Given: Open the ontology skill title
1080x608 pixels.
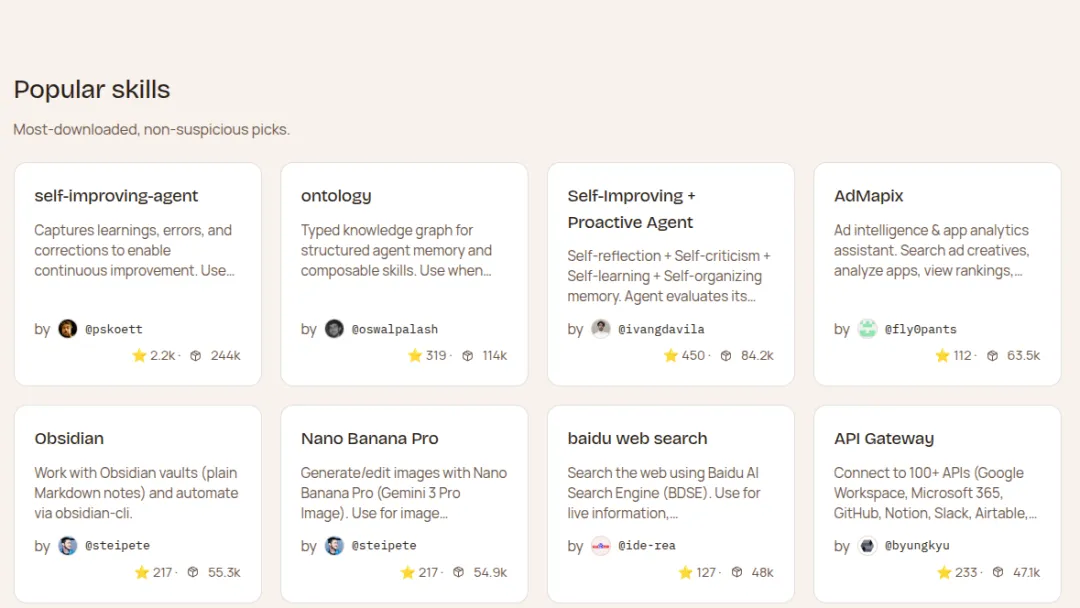Looking at the screenshot, I should click(336, 196).
